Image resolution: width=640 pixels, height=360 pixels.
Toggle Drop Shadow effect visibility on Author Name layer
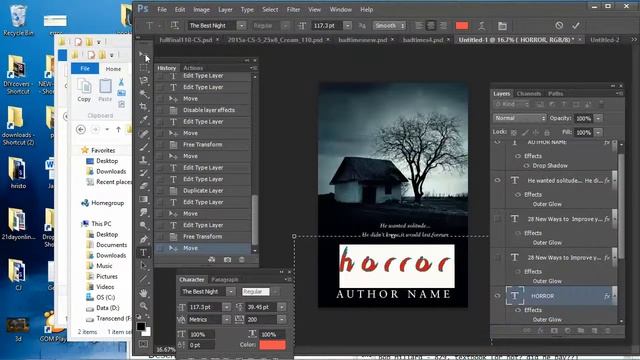(x=526, y=166)
